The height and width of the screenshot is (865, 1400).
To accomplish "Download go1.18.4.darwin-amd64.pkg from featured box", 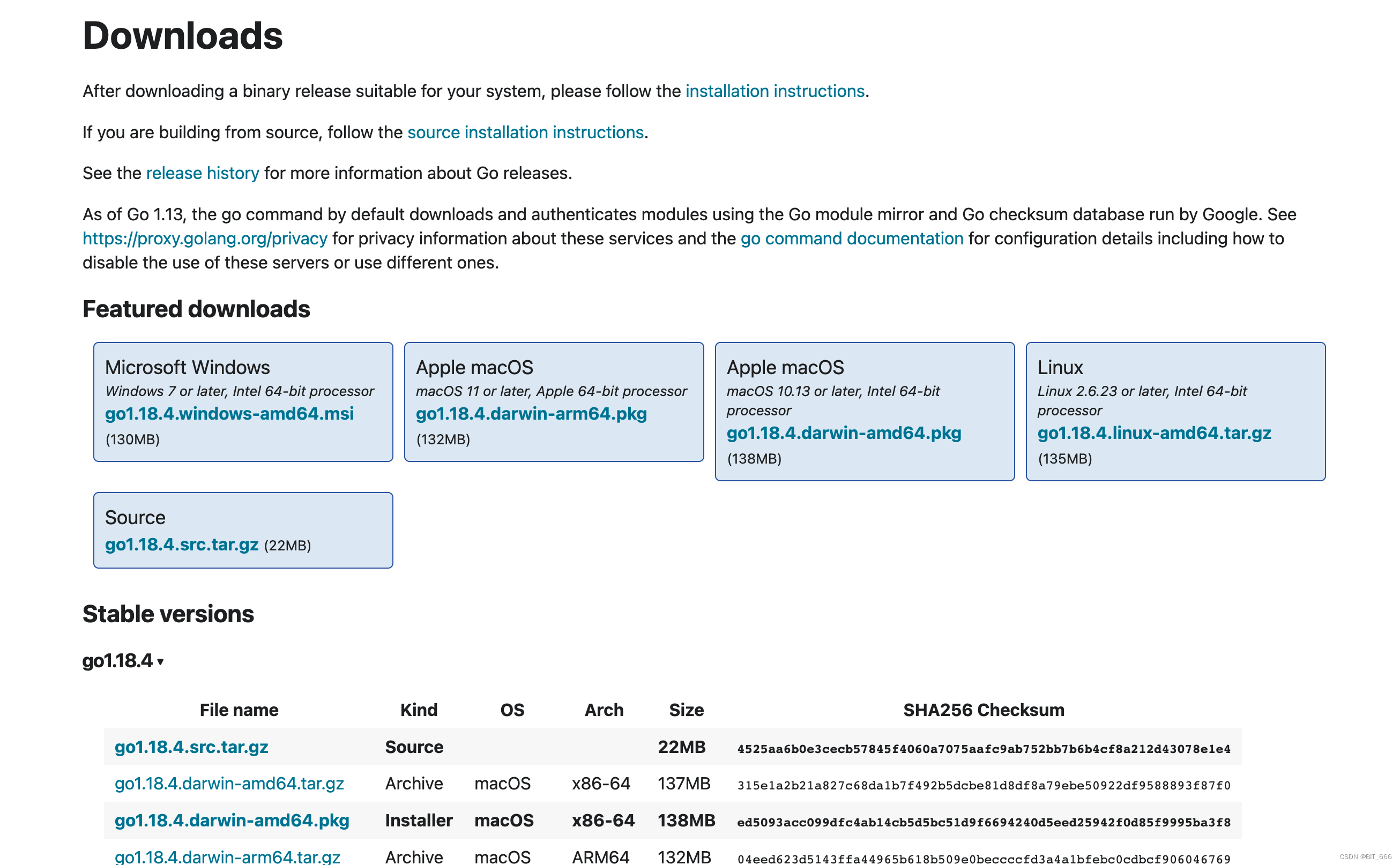I will (843, 432).
